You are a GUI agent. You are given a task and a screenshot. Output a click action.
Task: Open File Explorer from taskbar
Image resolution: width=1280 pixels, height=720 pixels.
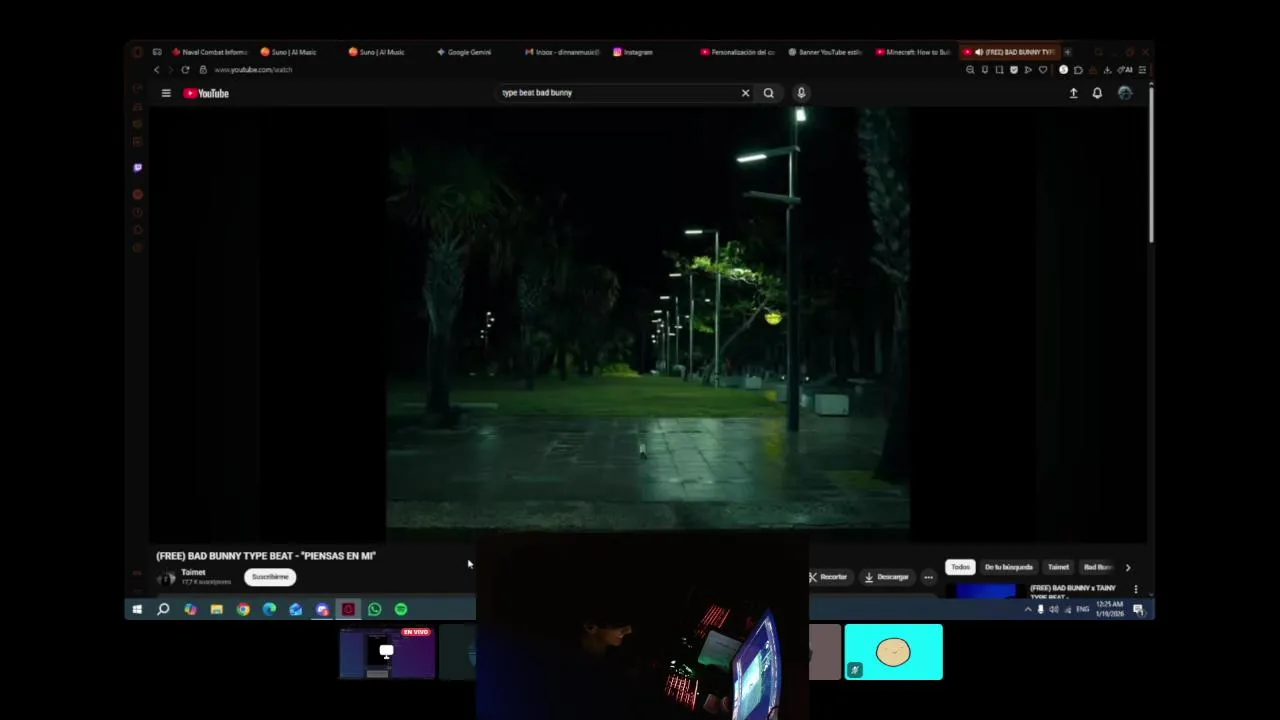pyautogui.click(x=216, y=609)
